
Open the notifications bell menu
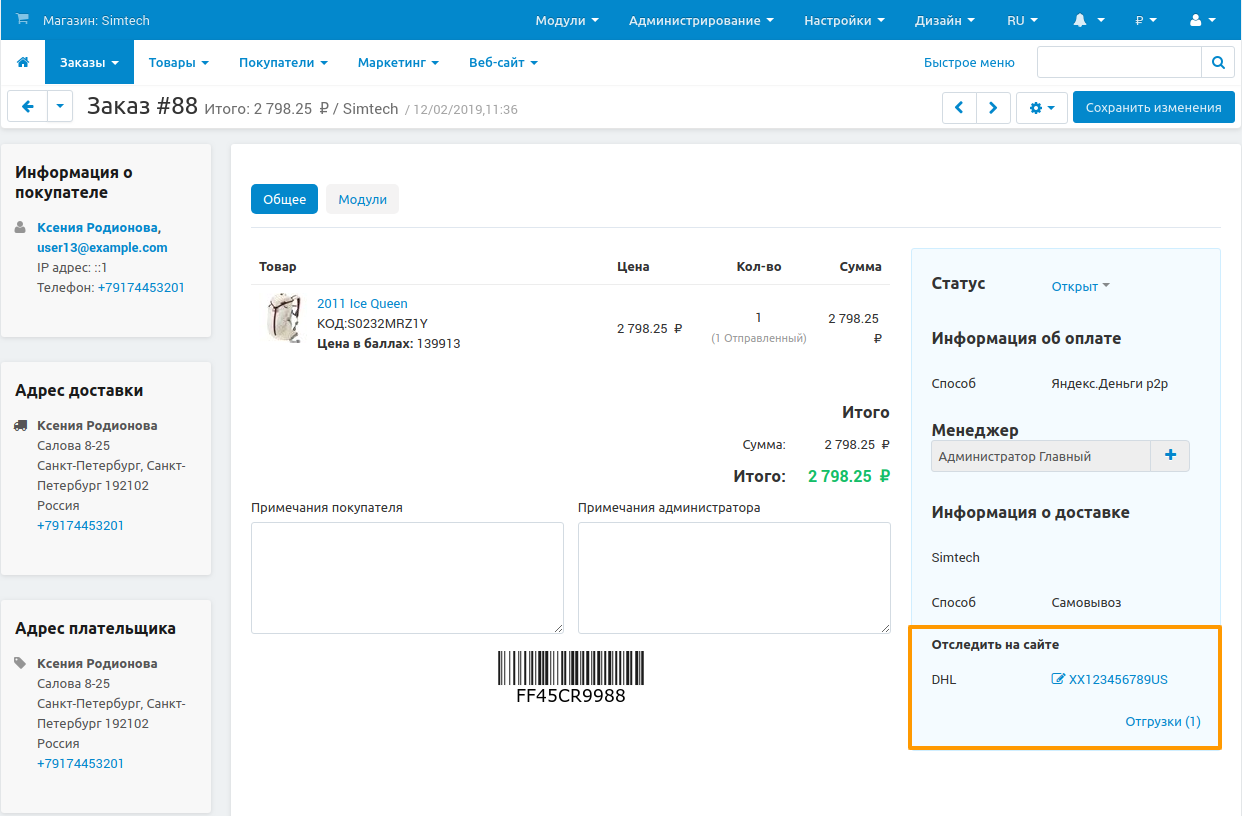[1088, 20]
